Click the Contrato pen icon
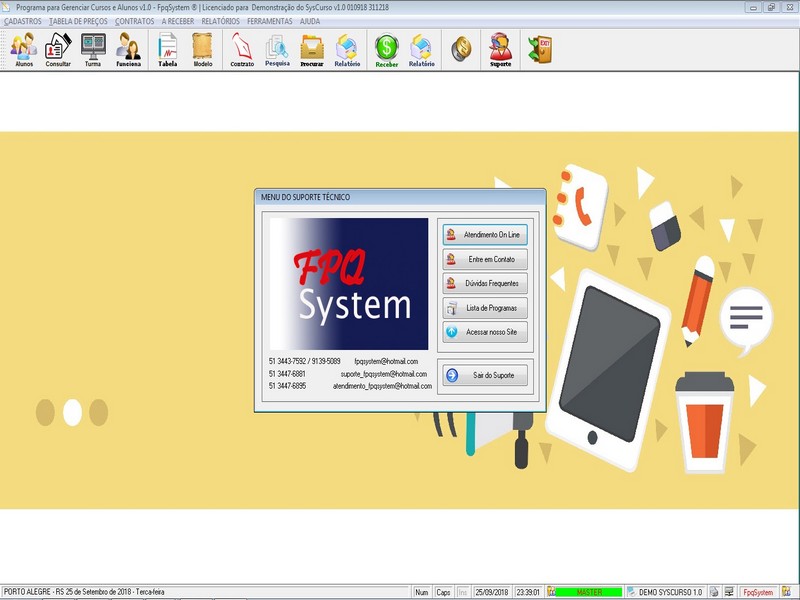Image resolution: width=800 pixels, height=600 pixels. pyautogui.click(x=242, y=49)
